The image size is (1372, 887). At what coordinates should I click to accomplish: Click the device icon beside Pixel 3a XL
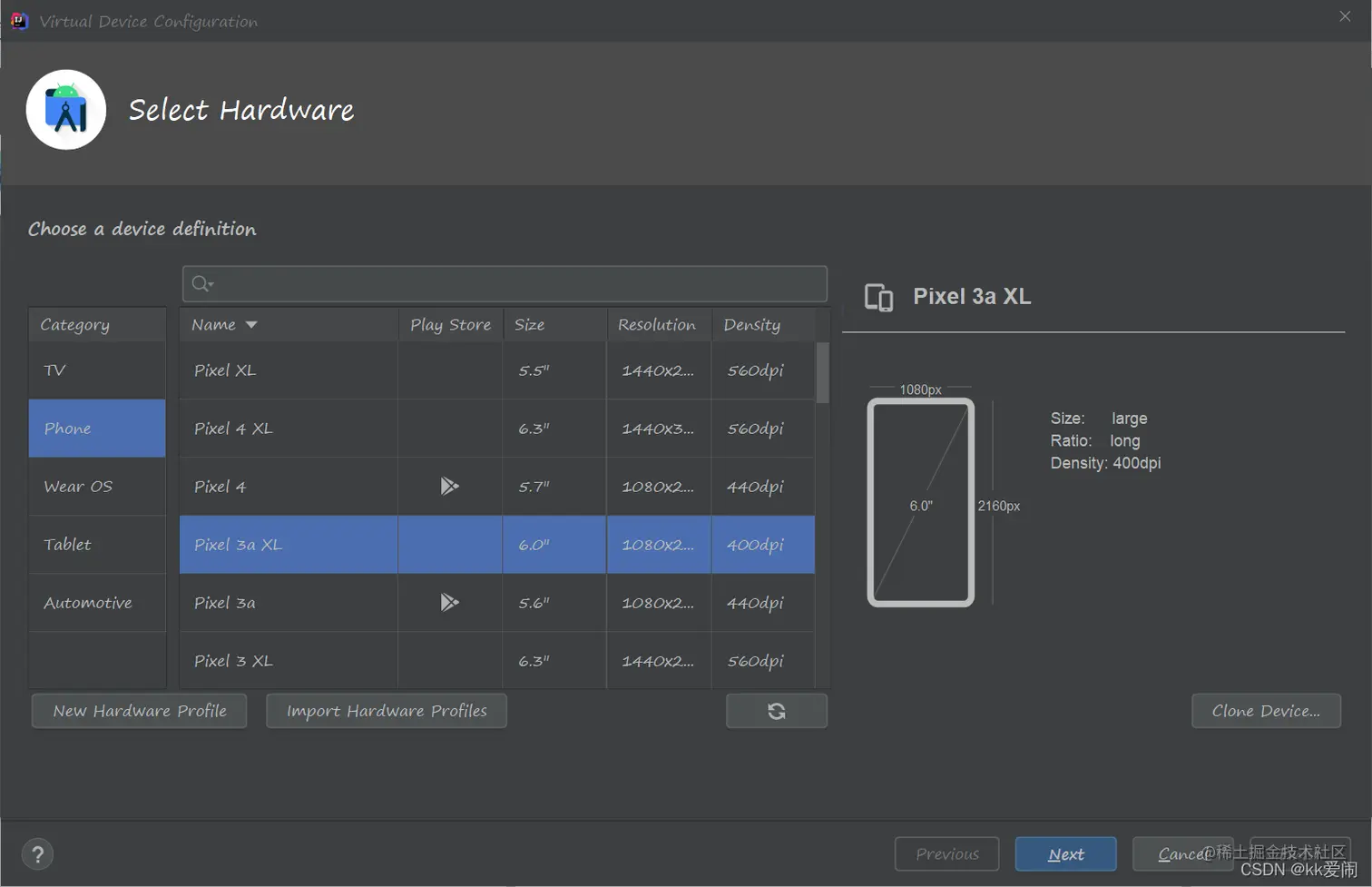[x=878, y=297]
